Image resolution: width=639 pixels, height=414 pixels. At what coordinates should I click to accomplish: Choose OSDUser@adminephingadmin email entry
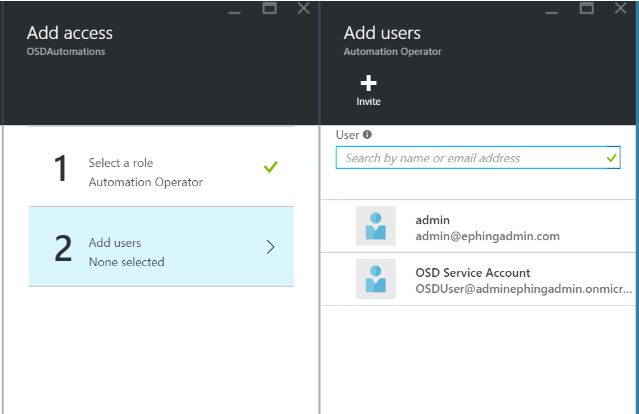(524, 289)
